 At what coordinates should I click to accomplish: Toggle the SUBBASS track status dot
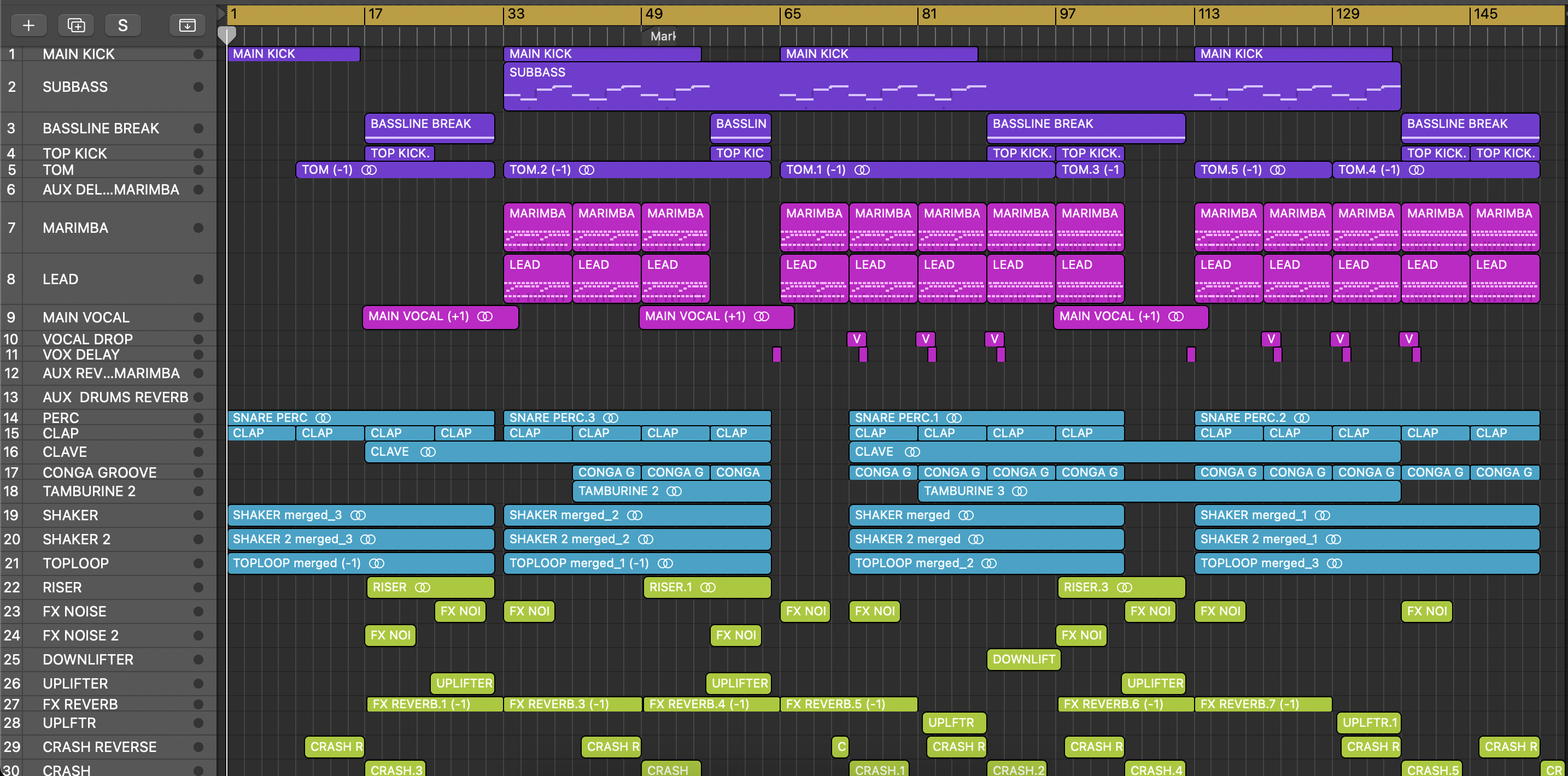198,87
